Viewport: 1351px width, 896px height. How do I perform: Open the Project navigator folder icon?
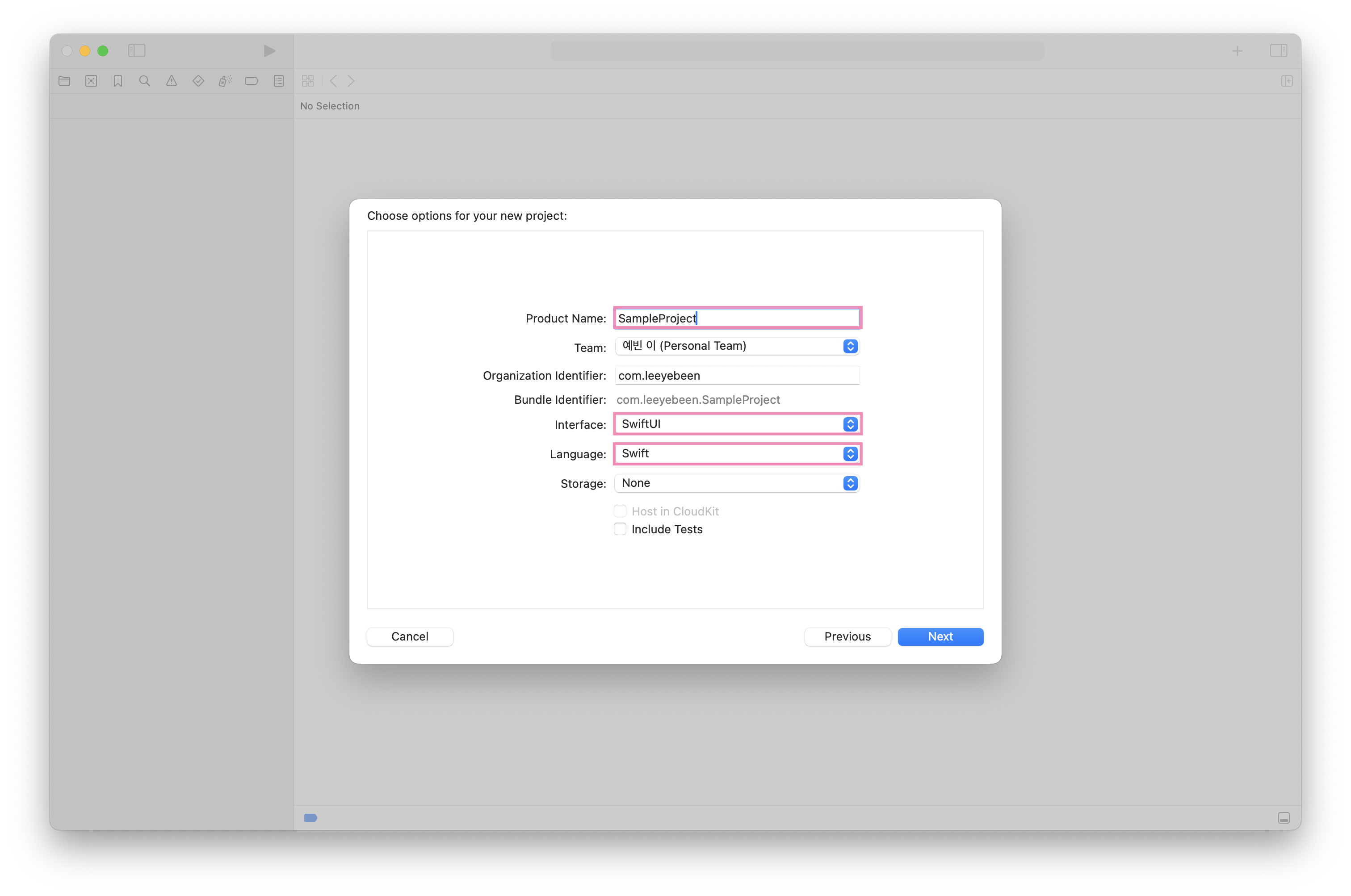[x=65, y=81]
